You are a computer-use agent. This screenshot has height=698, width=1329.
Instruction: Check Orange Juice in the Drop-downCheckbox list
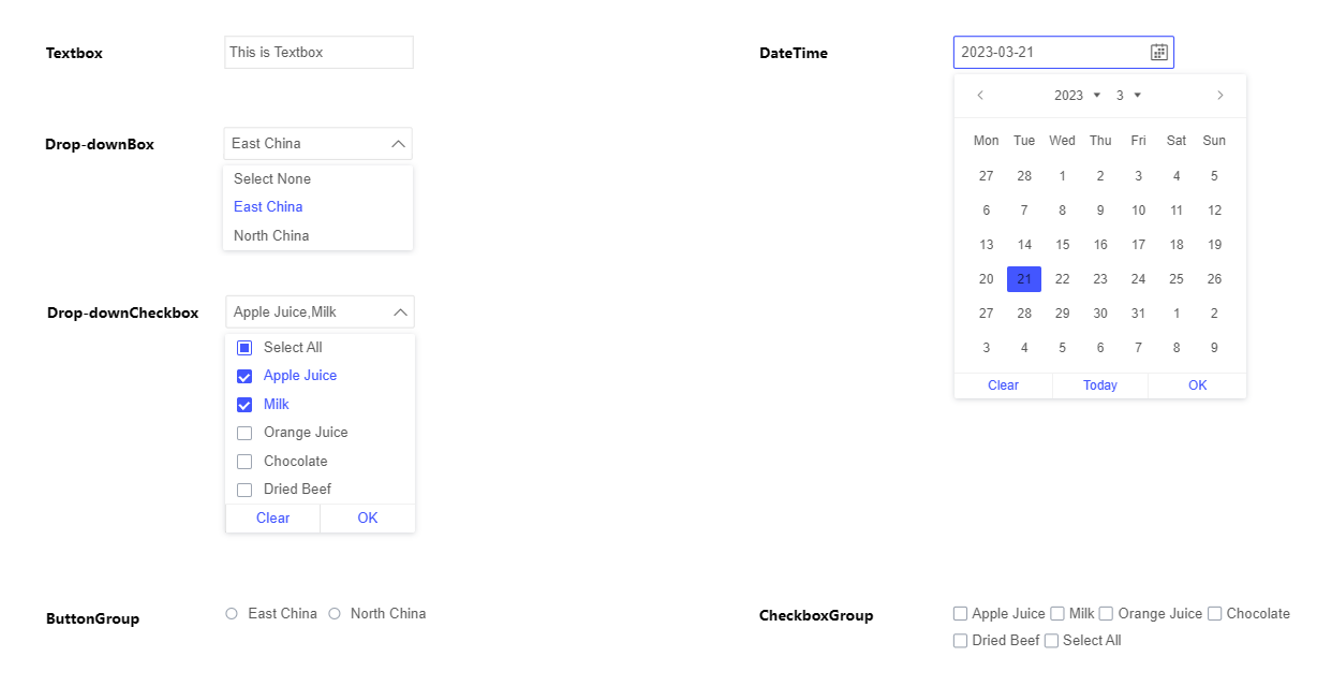coord(244,433)
